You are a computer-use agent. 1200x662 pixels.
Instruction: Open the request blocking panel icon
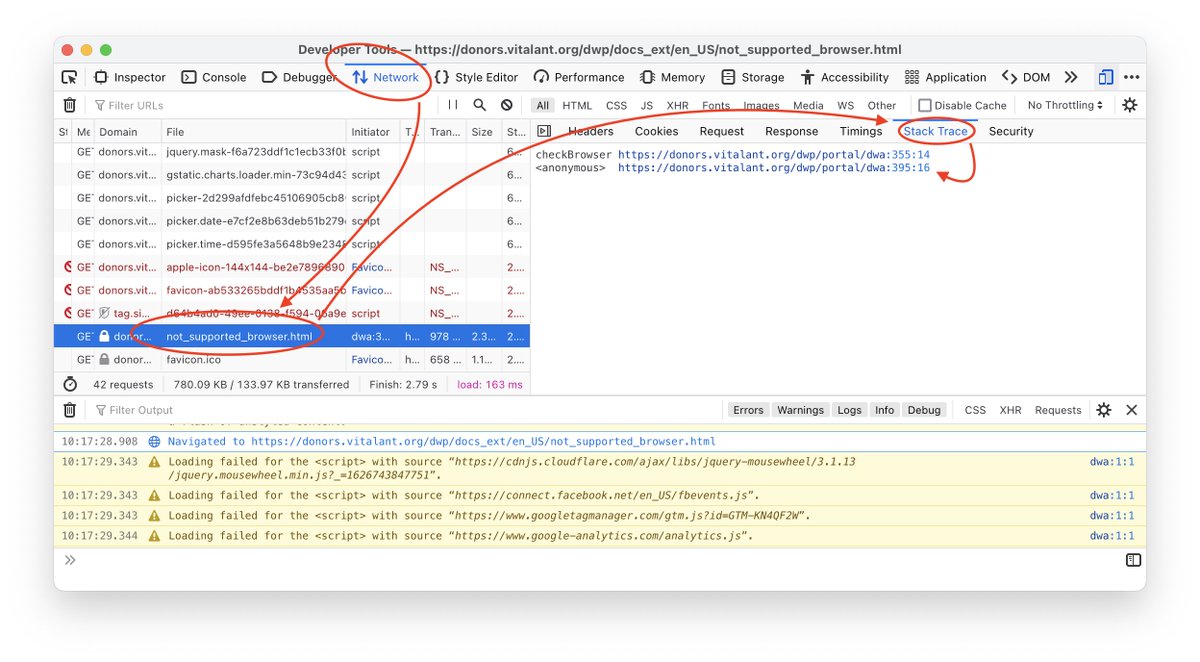pos(507,105)
